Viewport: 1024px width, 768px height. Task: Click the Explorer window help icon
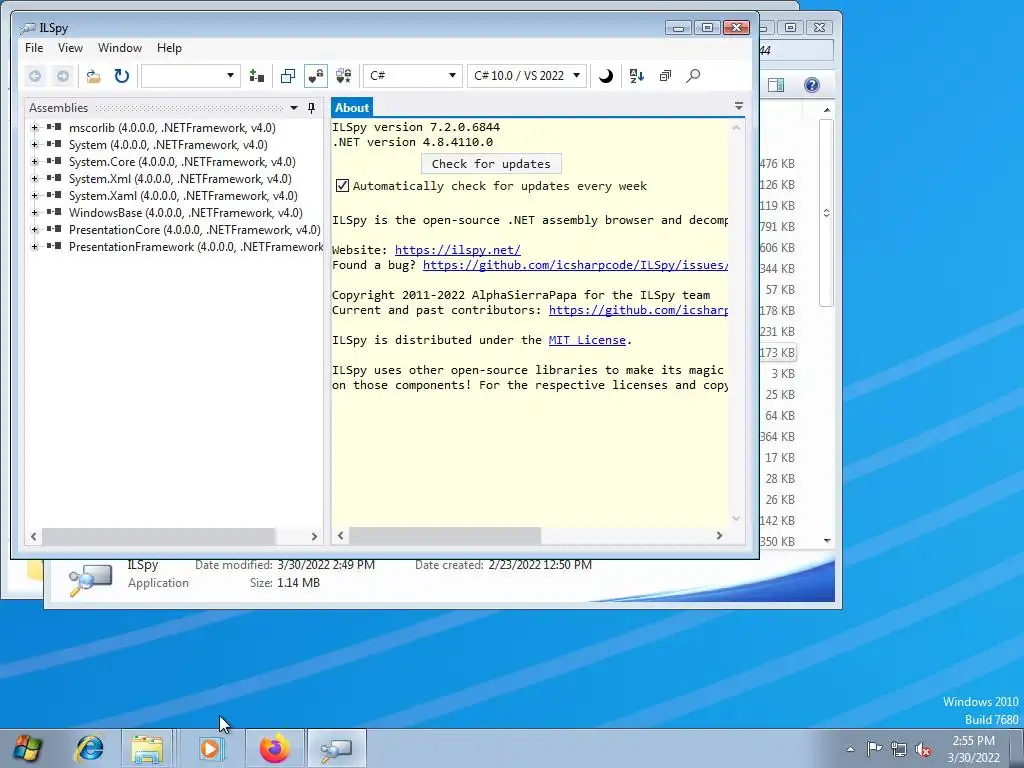pyautogui.click(x=812, y=85)
